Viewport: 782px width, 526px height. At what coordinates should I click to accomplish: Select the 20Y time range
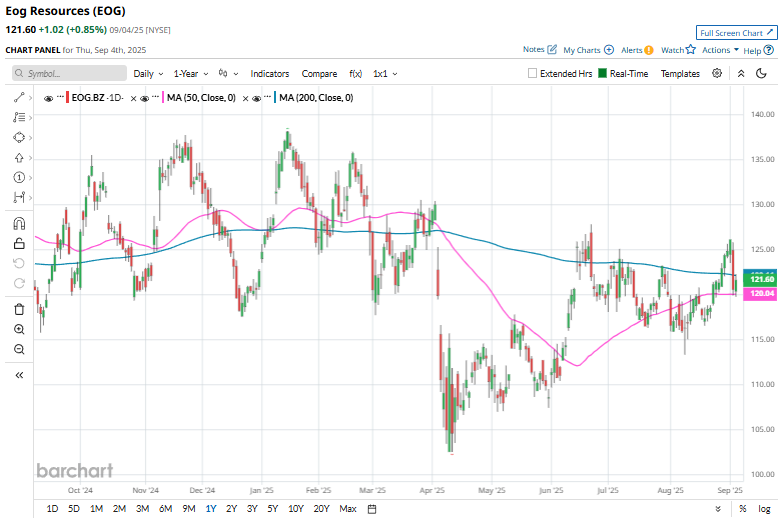click(x=322, y=509)
